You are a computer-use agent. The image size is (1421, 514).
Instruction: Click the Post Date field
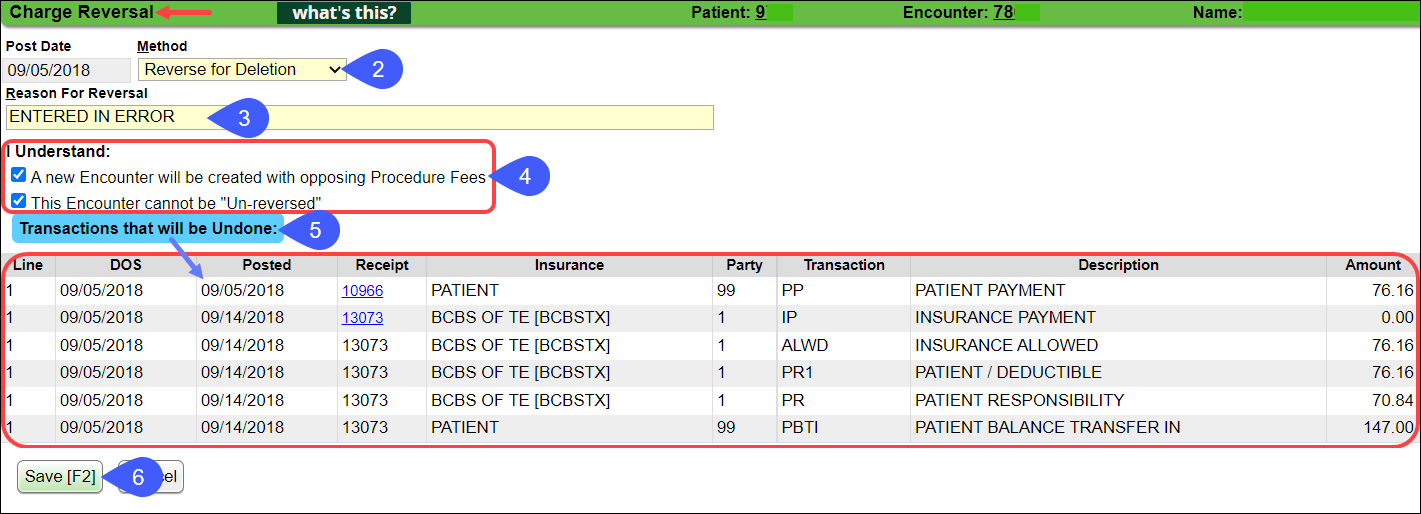(x=67, y=70)
